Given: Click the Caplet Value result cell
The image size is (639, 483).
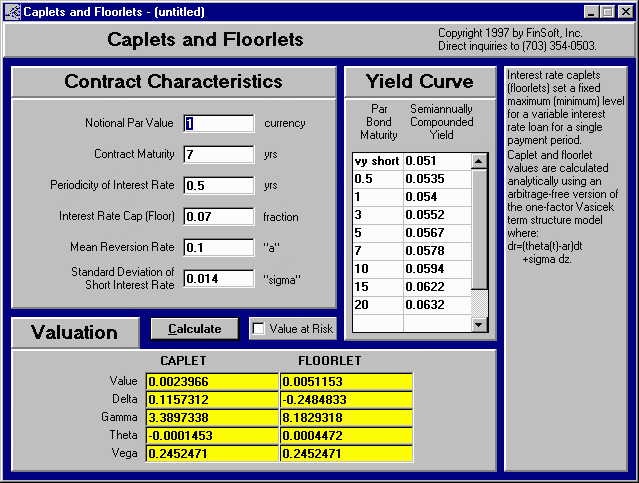Looking at the screenshot, I should [212, 381].
